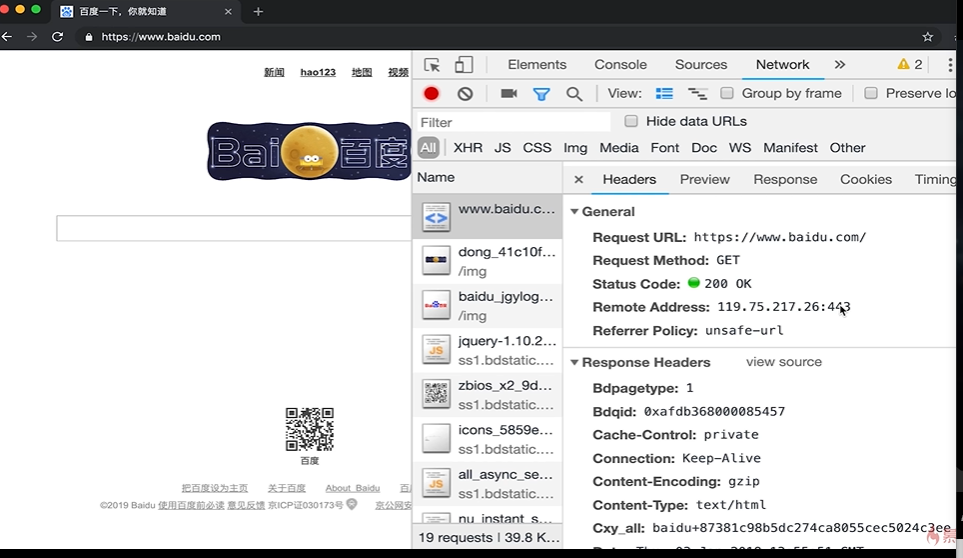Enable Preserve log checkbox

tap(871, 93)
